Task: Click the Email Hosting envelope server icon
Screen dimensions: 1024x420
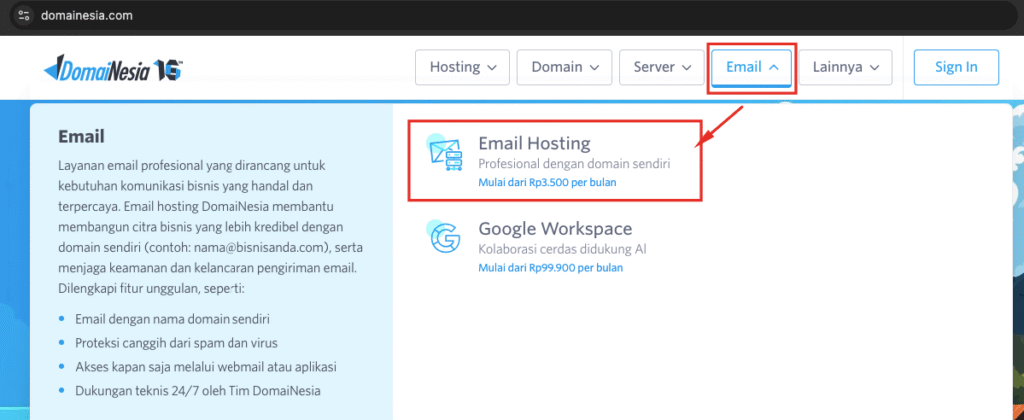Action: (443, 153)
